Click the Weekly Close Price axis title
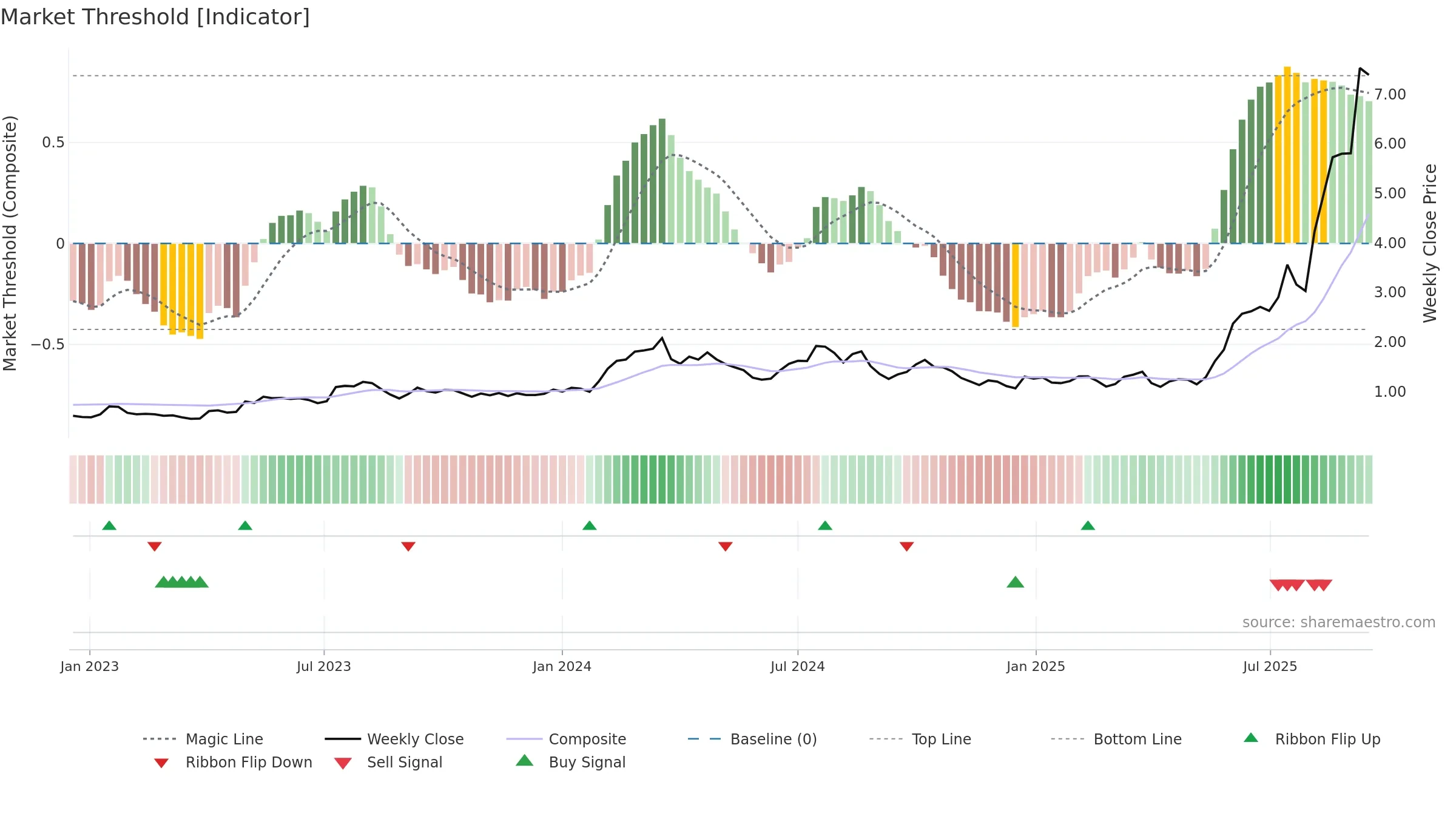The height and width of the screenshot is (819, 1456). (1430, 243)
